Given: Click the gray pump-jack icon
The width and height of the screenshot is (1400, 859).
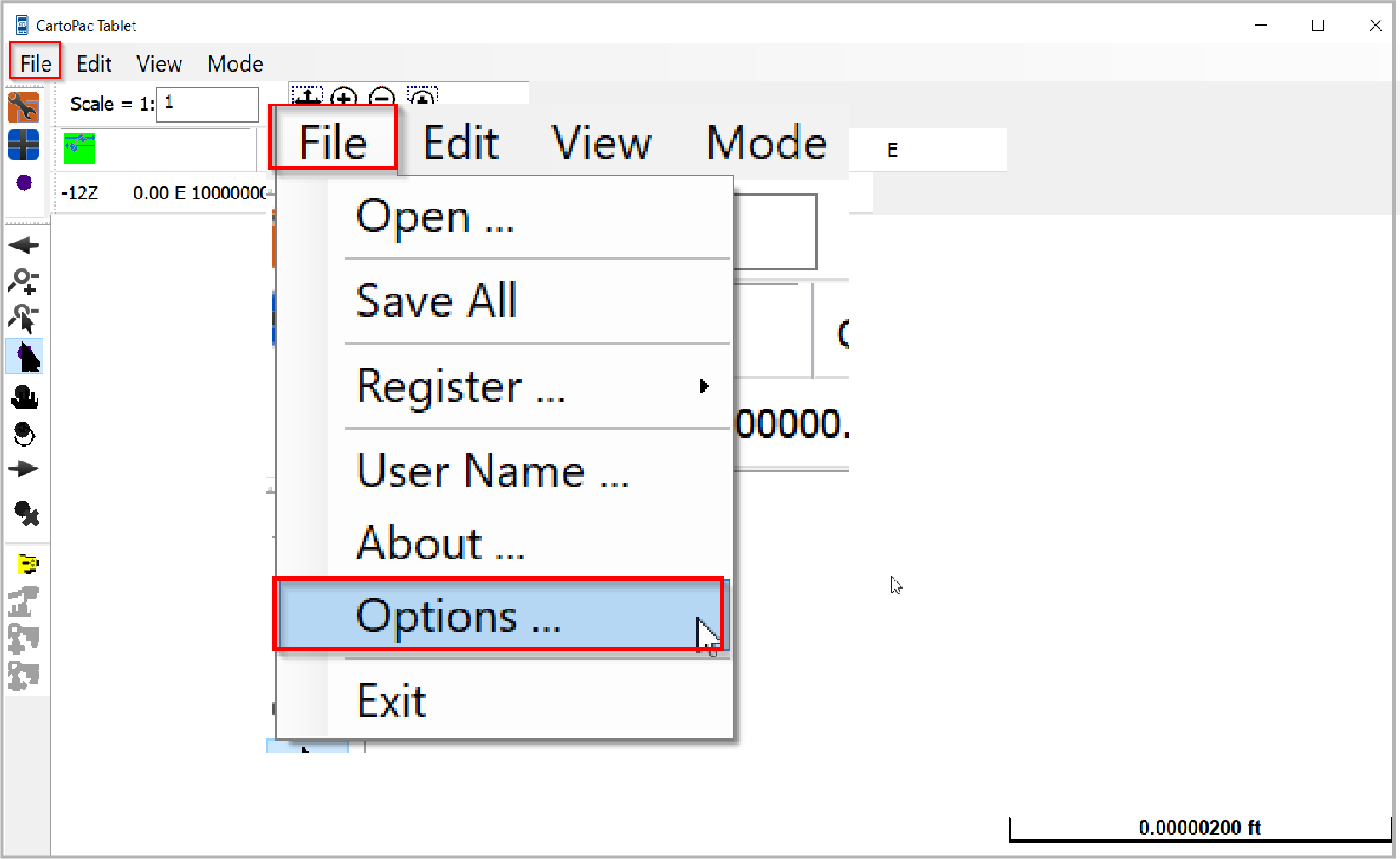Looking at the screenshot, I should coord(24,601).
